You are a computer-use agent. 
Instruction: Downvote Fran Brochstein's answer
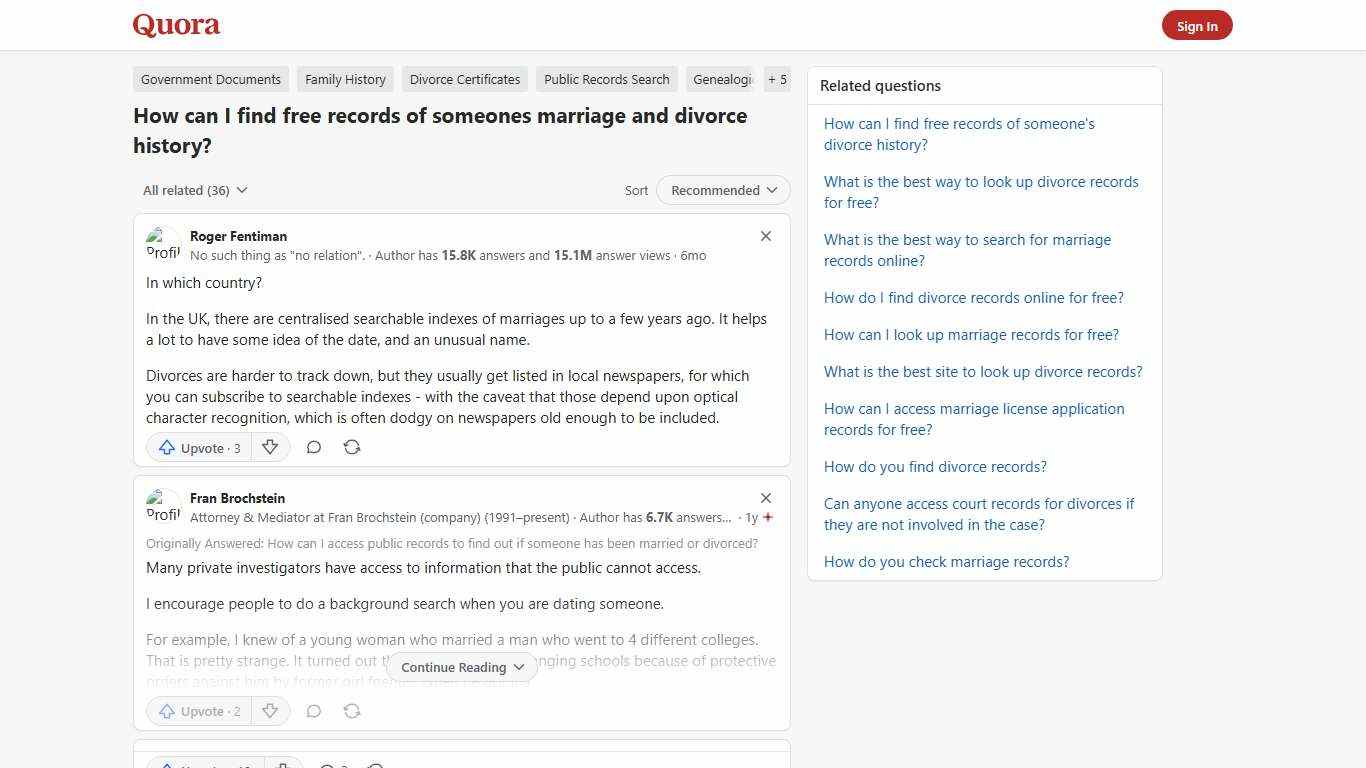tap(270, 711)
